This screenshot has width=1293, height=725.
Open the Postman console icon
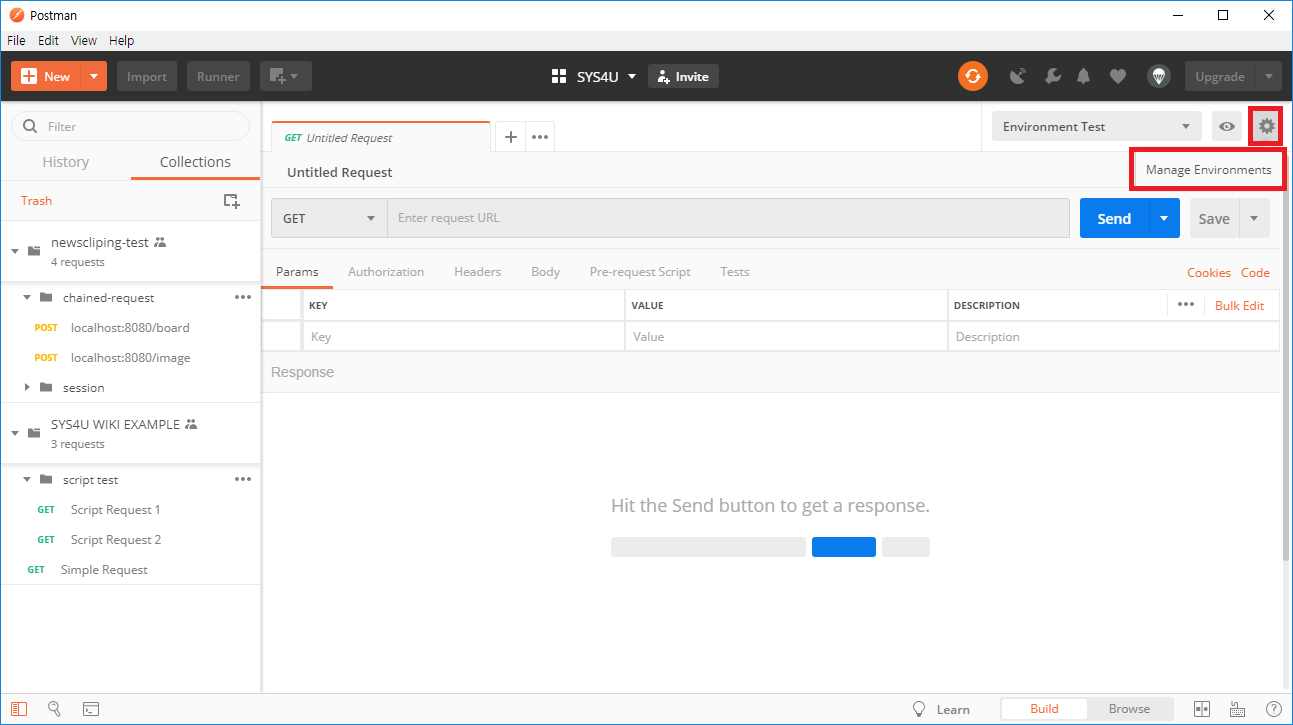coord(90,709)
